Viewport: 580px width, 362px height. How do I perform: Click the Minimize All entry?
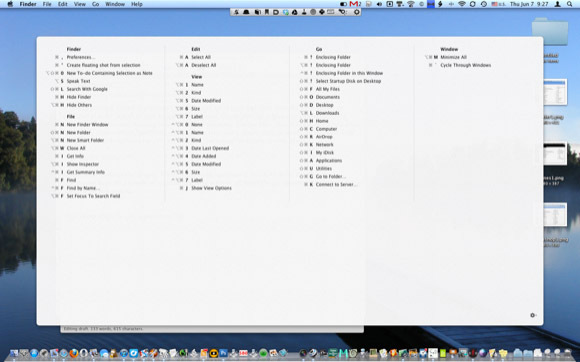[453, 57]
